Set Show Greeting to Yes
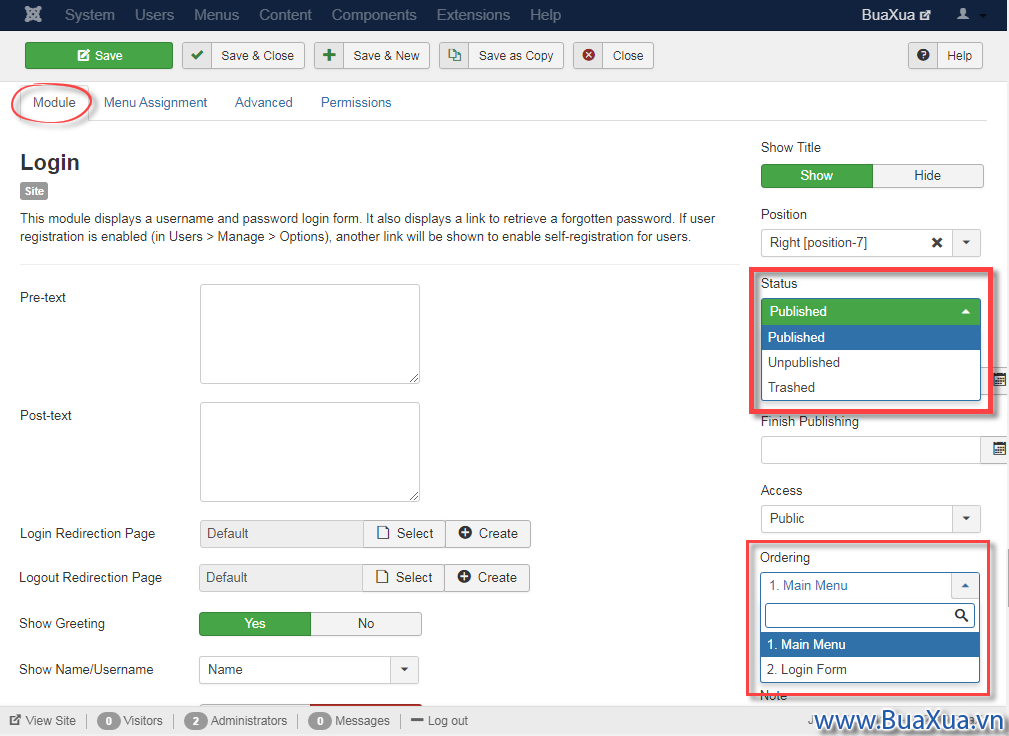The image size is (1009, 736). point(255,623)
